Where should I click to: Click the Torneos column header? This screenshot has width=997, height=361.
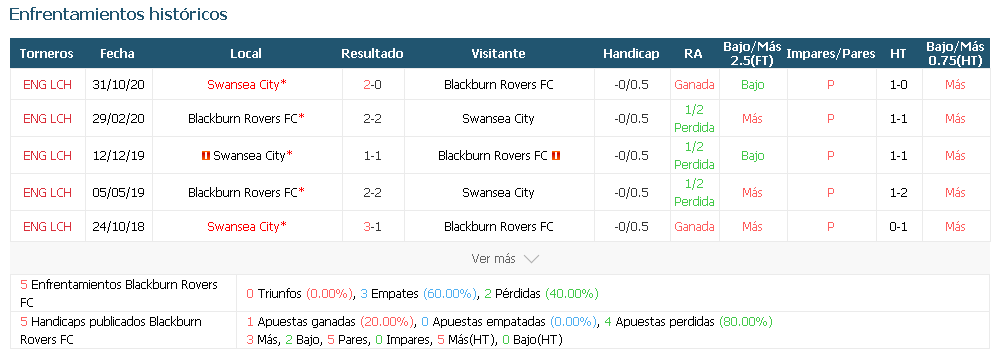tap(46, 53)
